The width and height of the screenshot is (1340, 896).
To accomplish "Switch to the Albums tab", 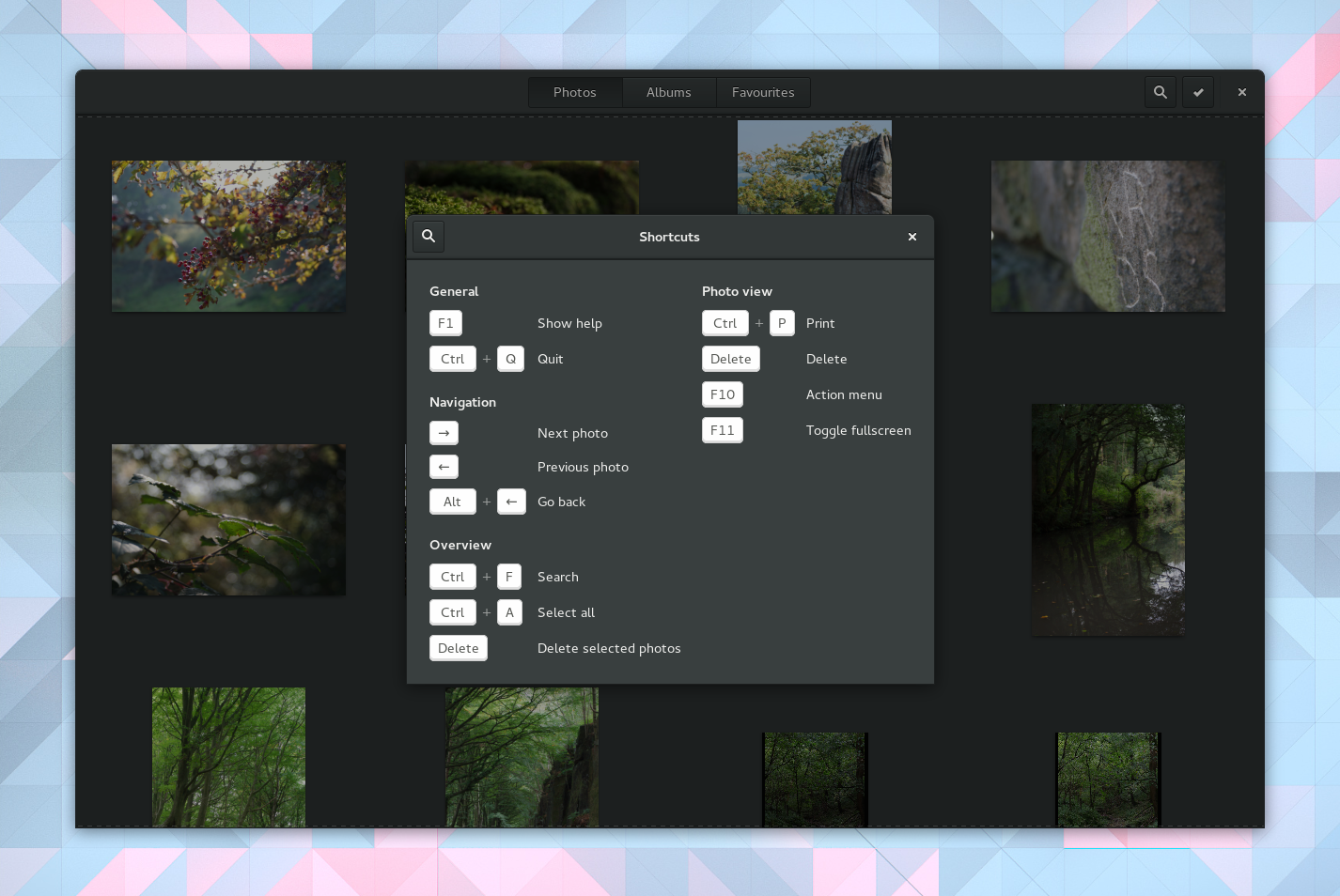I will click(x=669, y=92).
